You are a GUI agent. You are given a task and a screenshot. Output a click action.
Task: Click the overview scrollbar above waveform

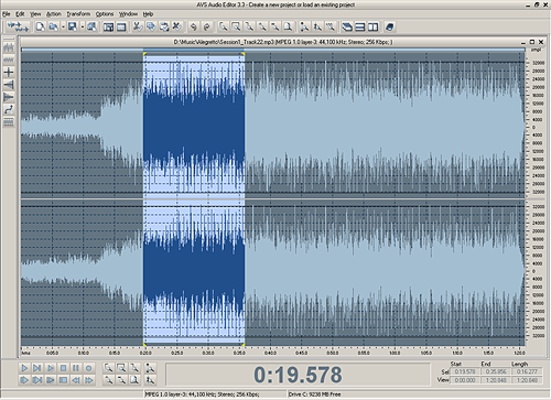[x=273, y=50]
